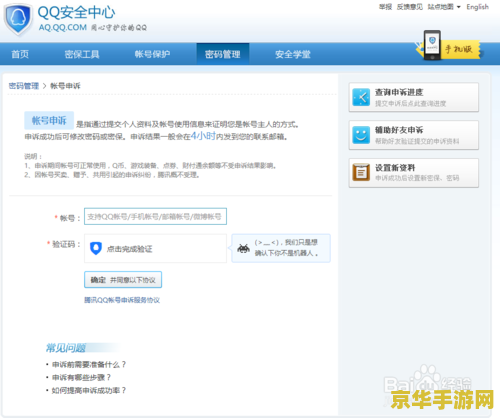Click 帐号申诉 in the breadcrumb
The width and height of the screenshot is (500, 418).
coord(65,86)
